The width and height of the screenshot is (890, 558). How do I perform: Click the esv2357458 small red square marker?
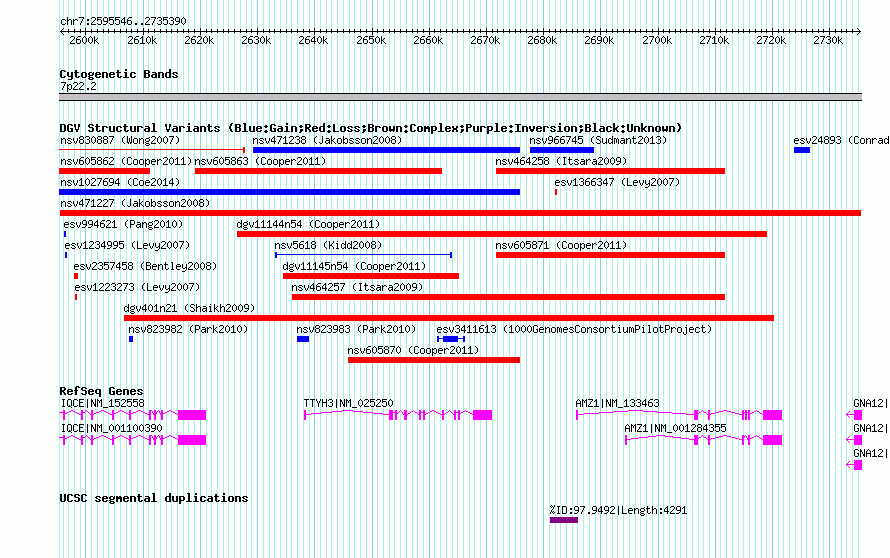coord(76,276)
